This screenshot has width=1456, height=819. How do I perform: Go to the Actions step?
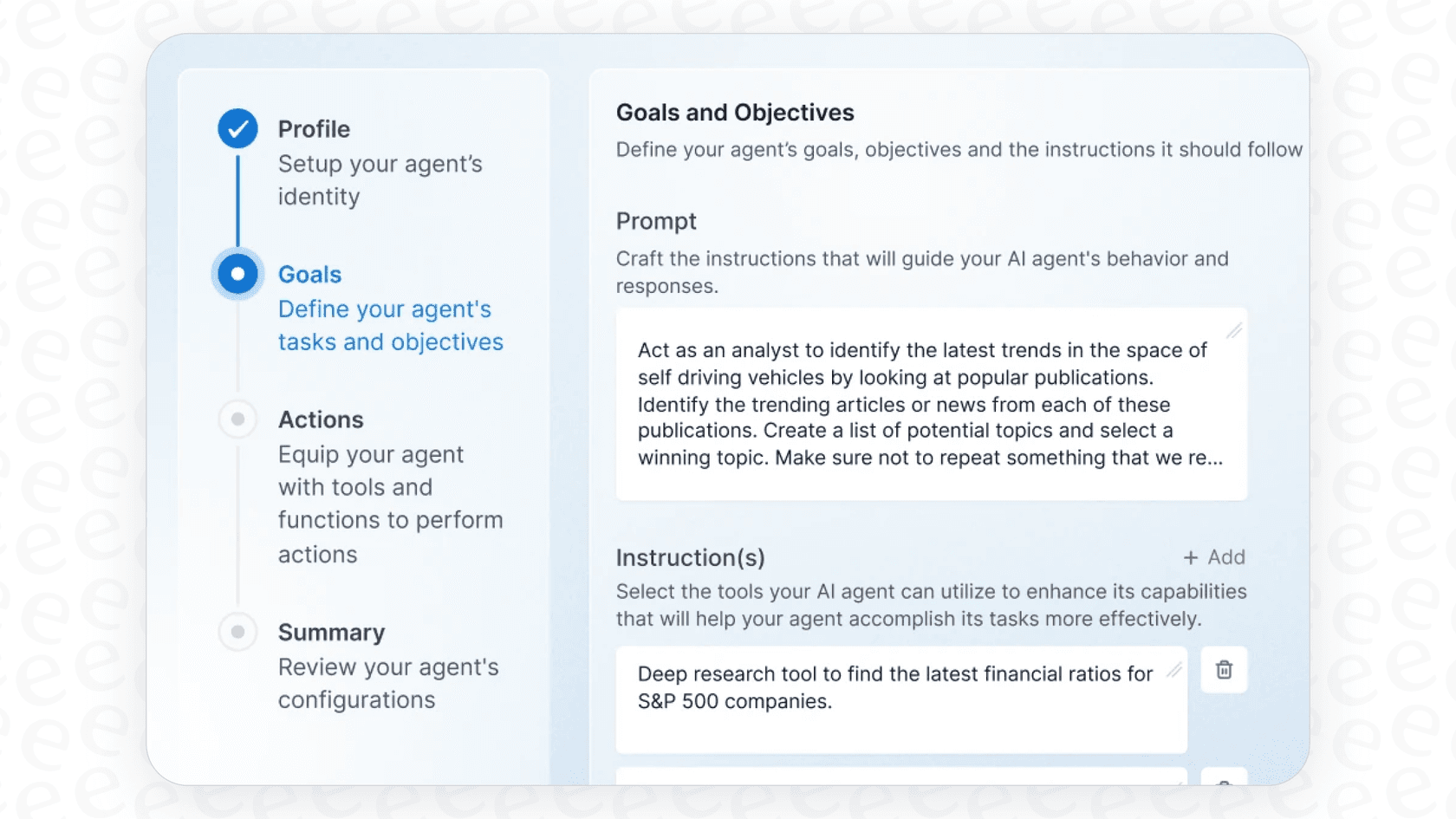(x=321, y=419)
